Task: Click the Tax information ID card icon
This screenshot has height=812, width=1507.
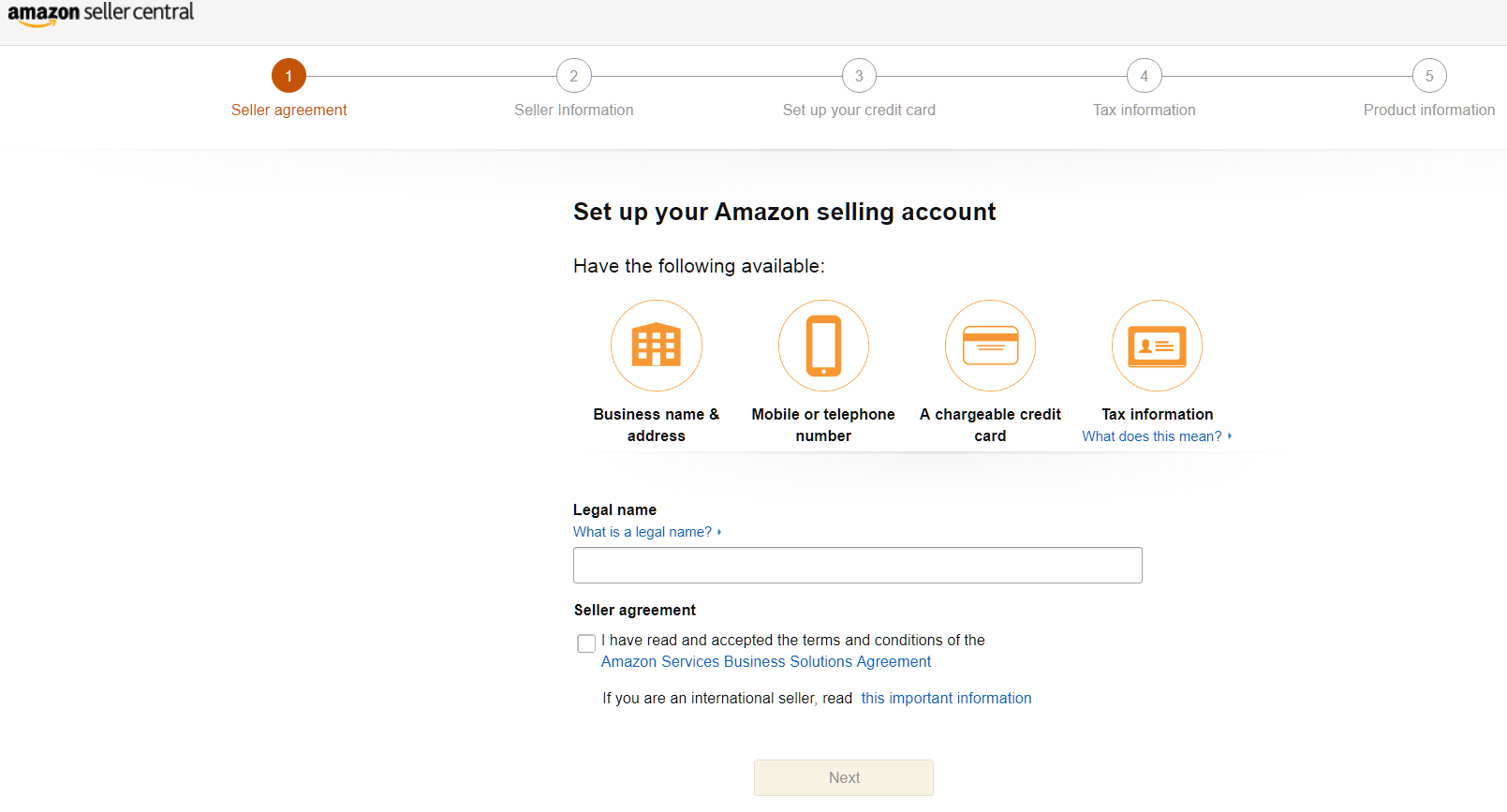Action: pos(1156,345)
